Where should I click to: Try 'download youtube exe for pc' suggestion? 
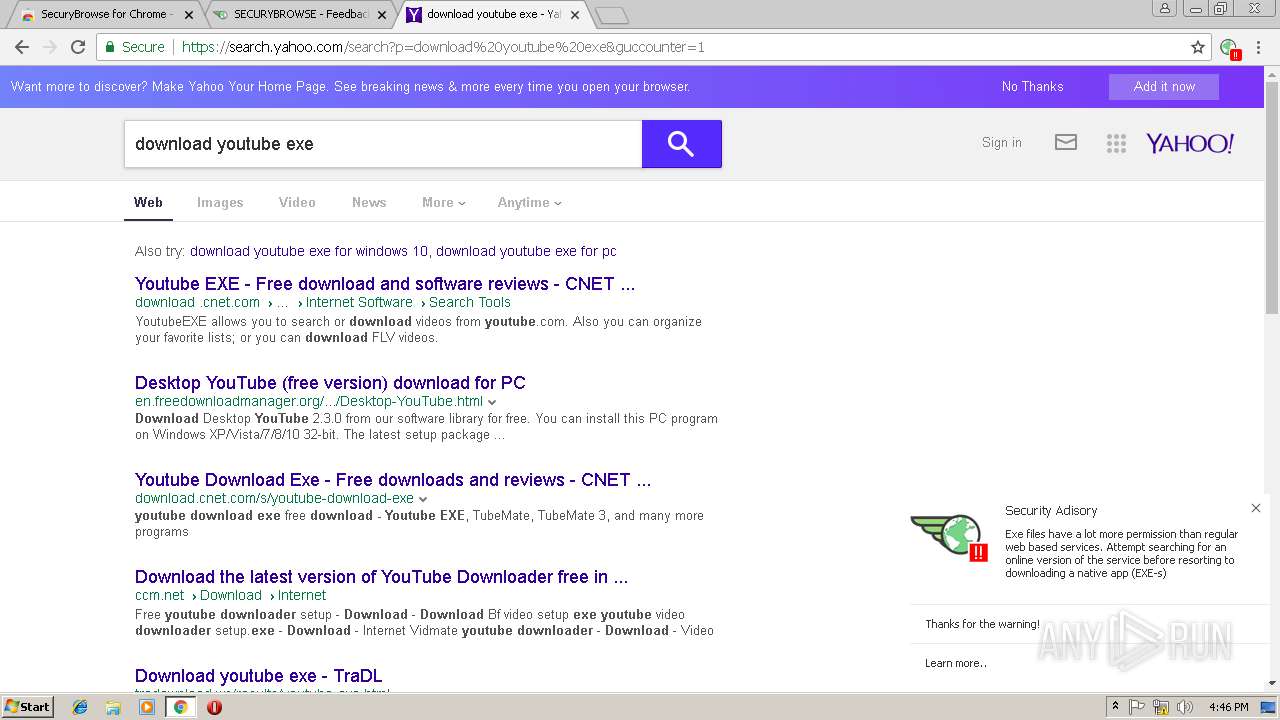(x=526, y=251)
